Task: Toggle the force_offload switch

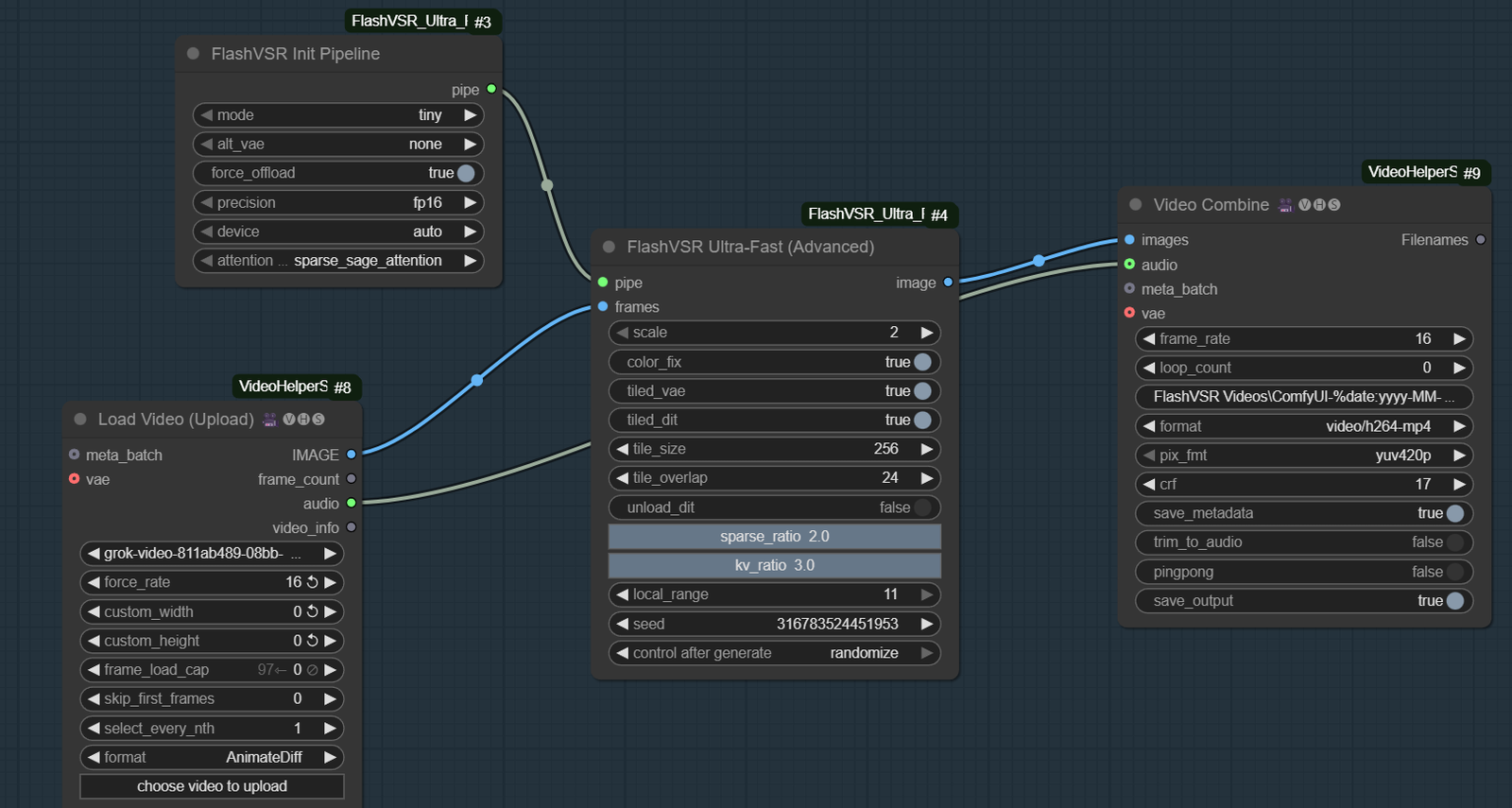Action: [465, 173]
